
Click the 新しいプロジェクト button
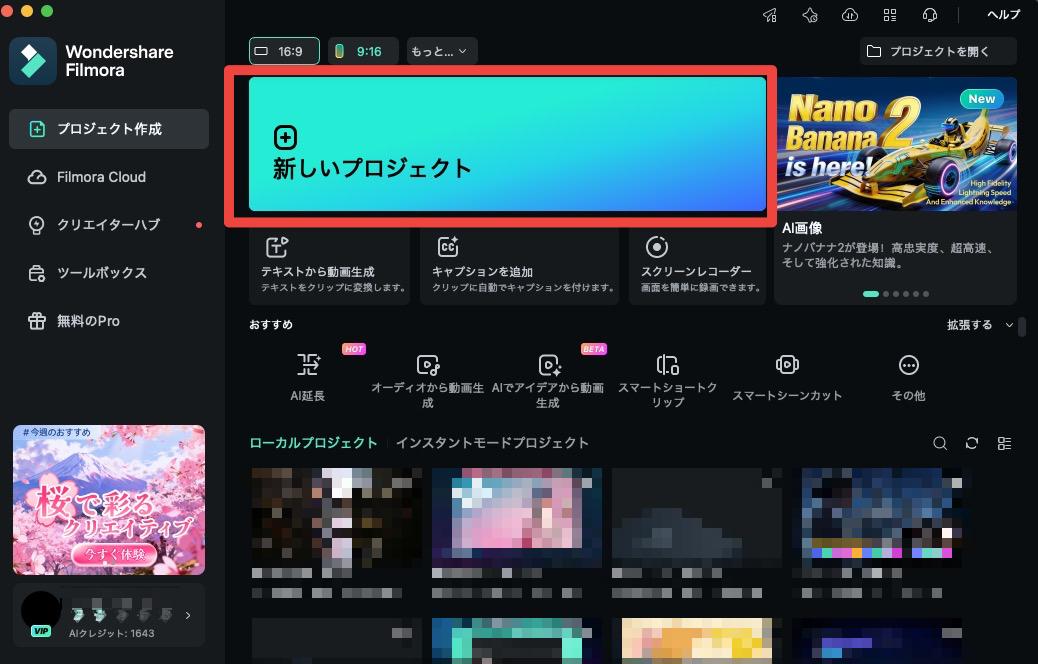coord(503,143)
